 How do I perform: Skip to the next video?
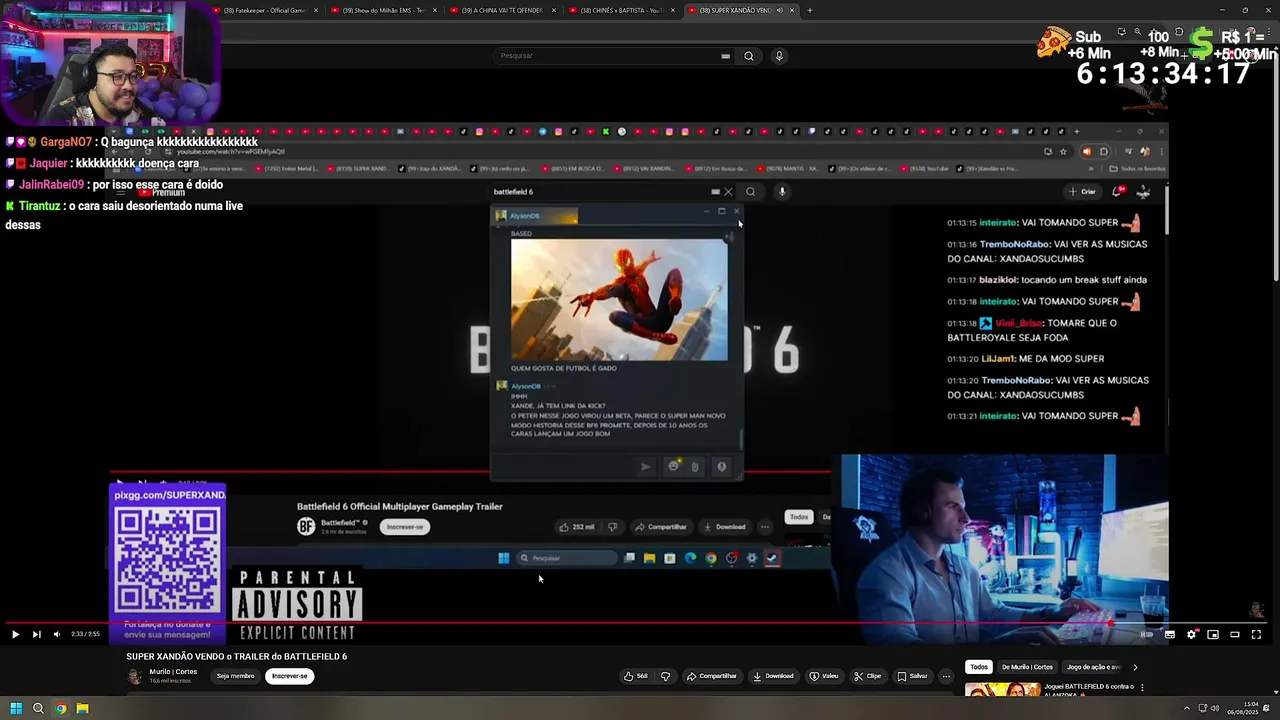tap(36, 634)
